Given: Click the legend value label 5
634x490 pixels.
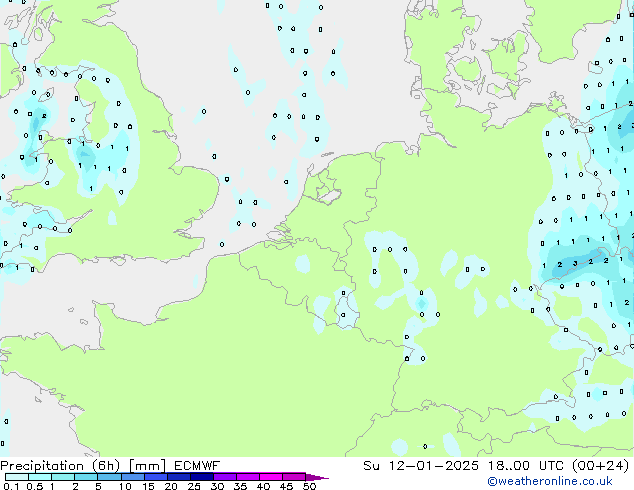Looking at the screenshot, I should click(98, 486).
